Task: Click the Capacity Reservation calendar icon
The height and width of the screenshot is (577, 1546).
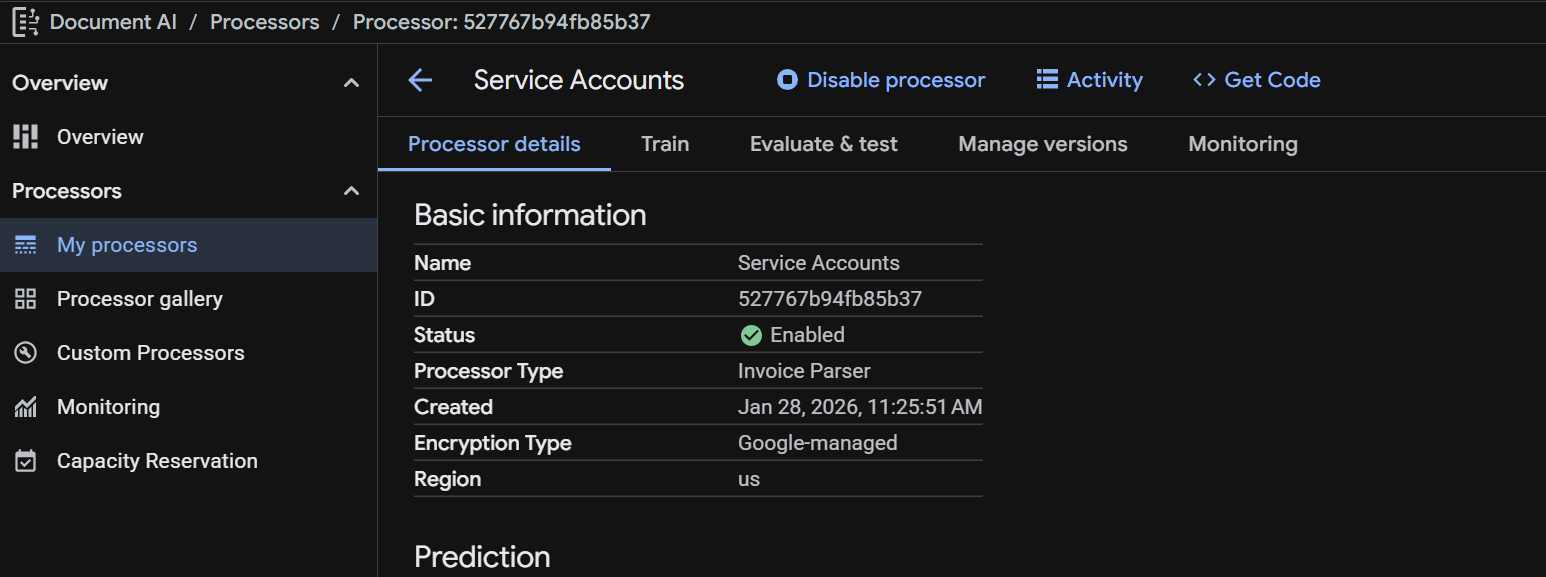Action: tap(25, 461)
